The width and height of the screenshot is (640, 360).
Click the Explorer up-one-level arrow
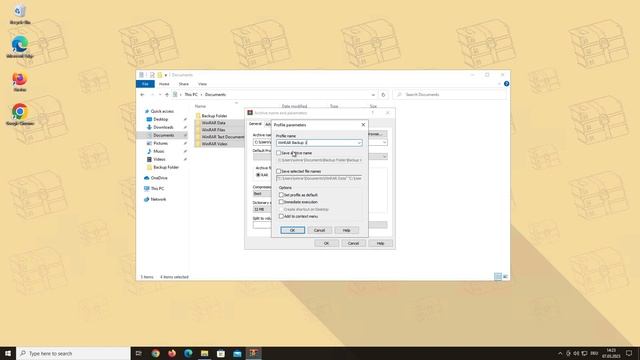click(167, 95)
